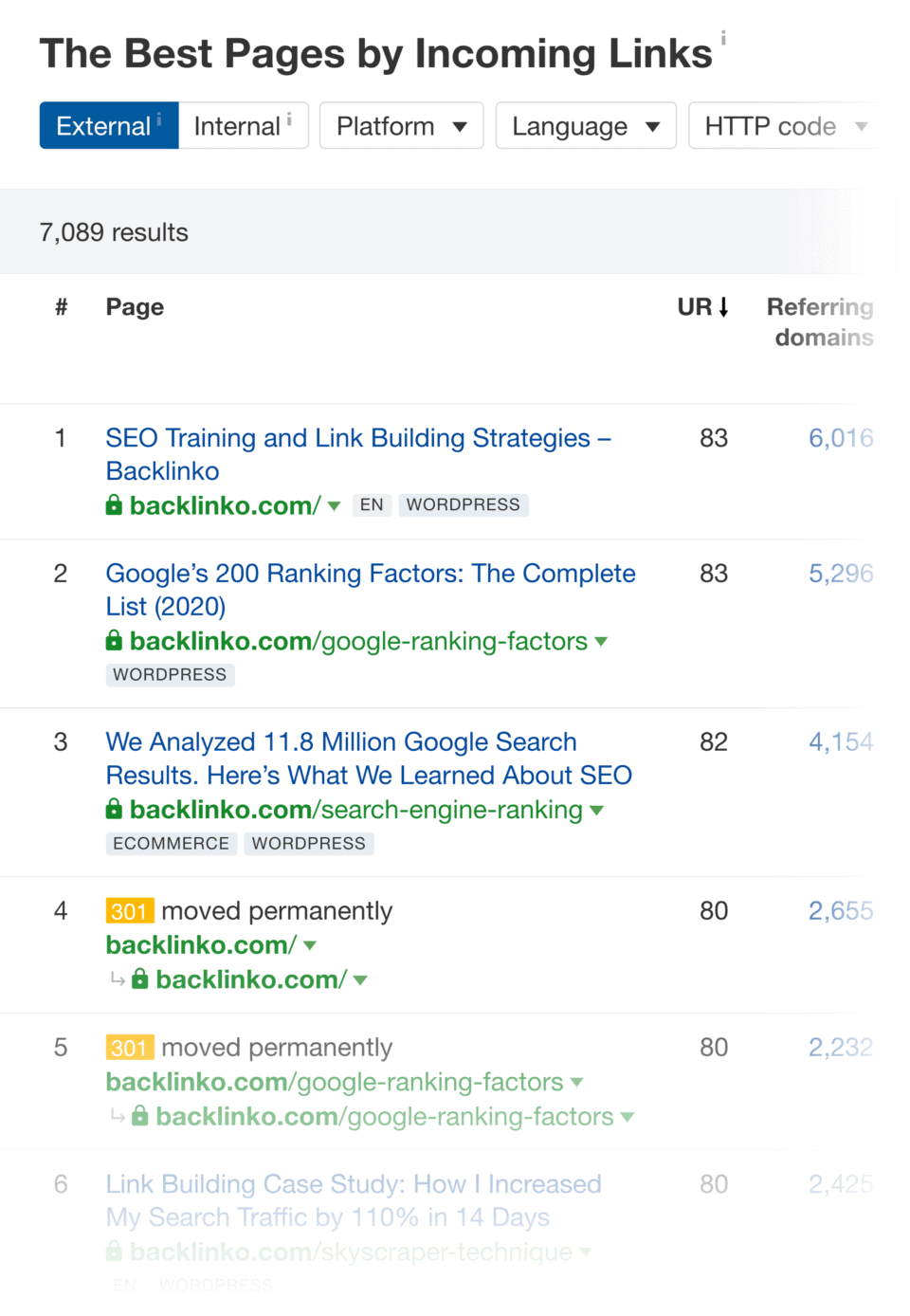Click the yellow 301 badge in row 5
The width and height of the screenshot is (910, 1316).
[x=129, y=1048]
